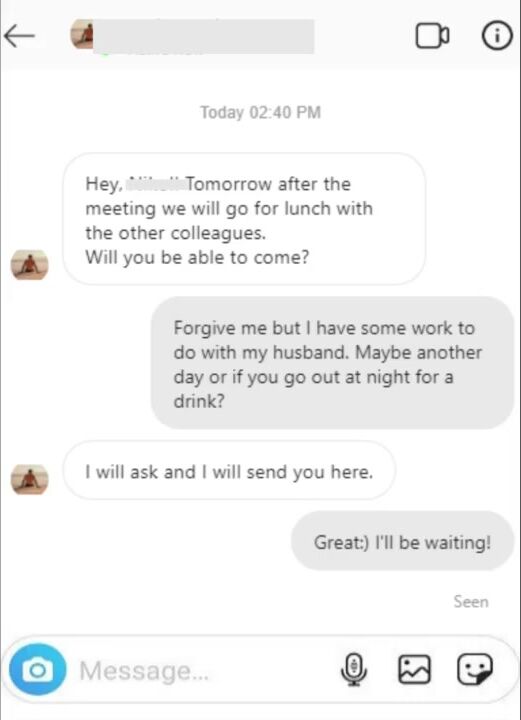Click the "Seen" read receipt label
521x720 pixels.
pyautogui.click(x=471, y=602)
